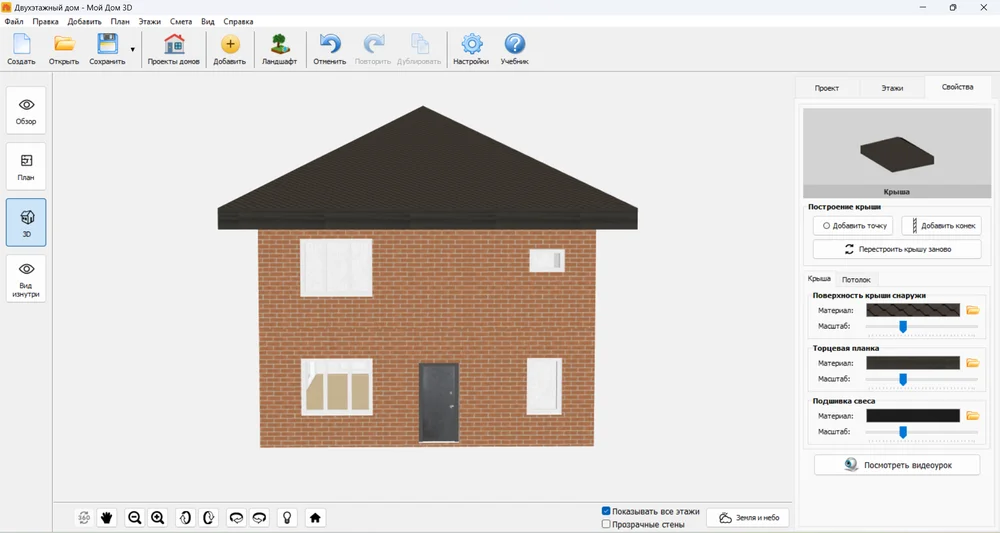Adjust roof surface Масштаб slider

pos(903,326)
